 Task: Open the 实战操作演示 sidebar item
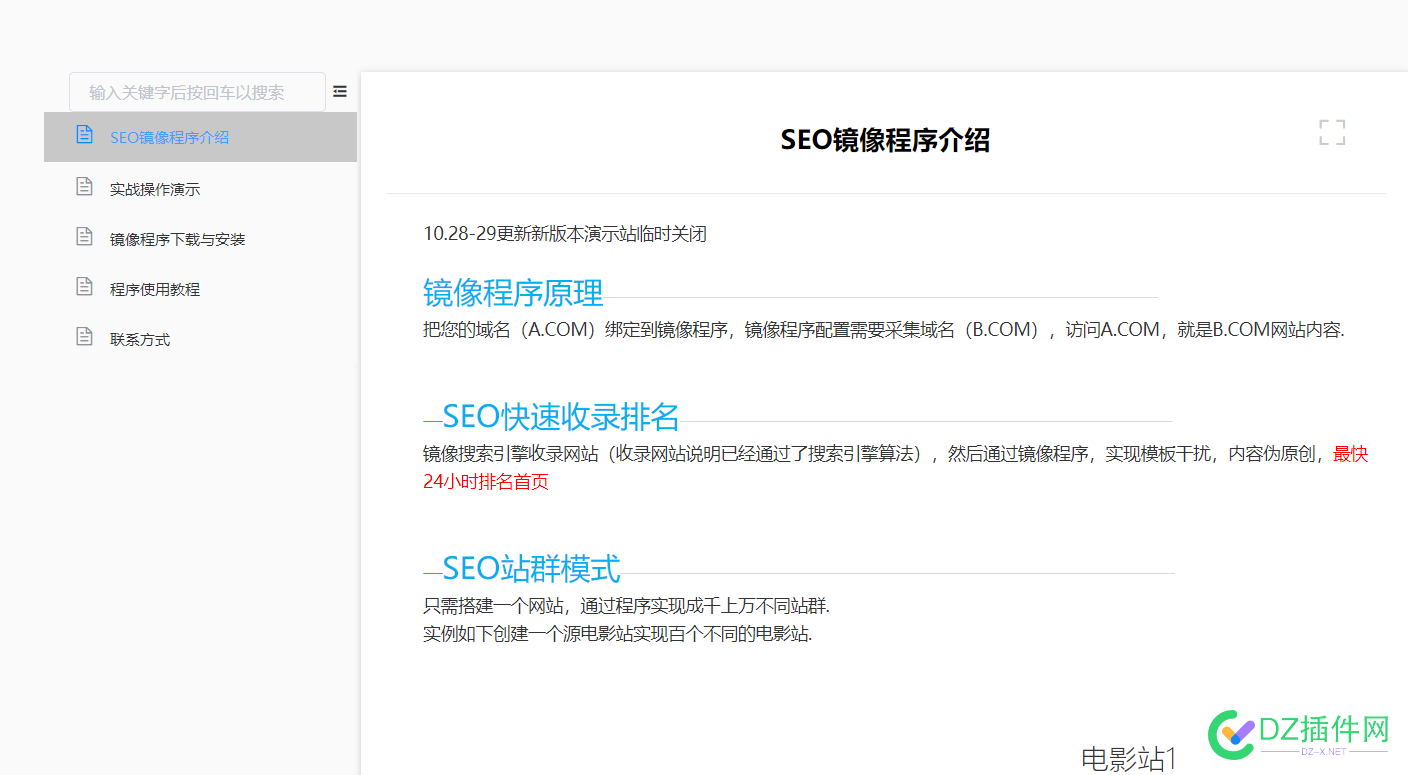coord(200,189)
